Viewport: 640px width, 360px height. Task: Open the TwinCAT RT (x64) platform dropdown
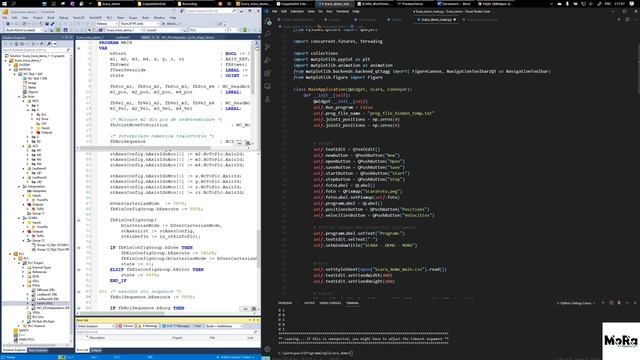pos(139,24)
